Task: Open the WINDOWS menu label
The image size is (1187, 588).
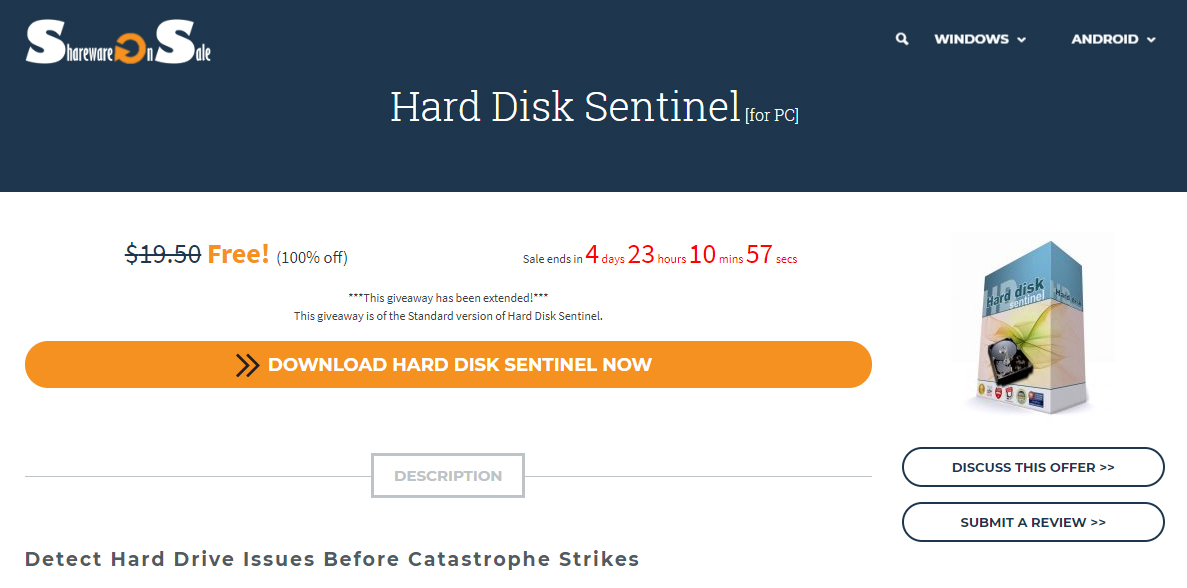Action: click(x=971, y=39)
